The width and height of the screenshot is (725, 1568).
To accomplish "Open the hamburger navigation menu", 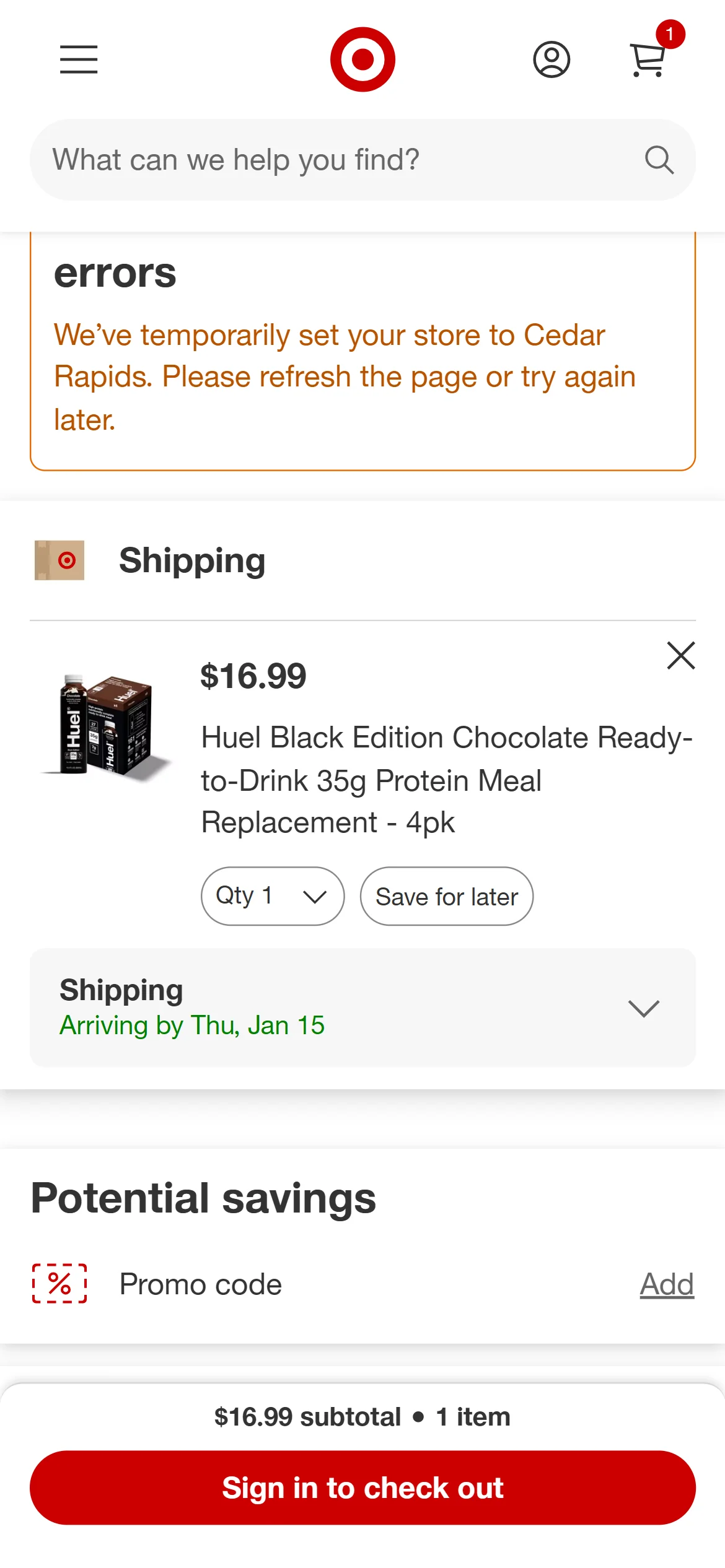I will coord(79,59).
